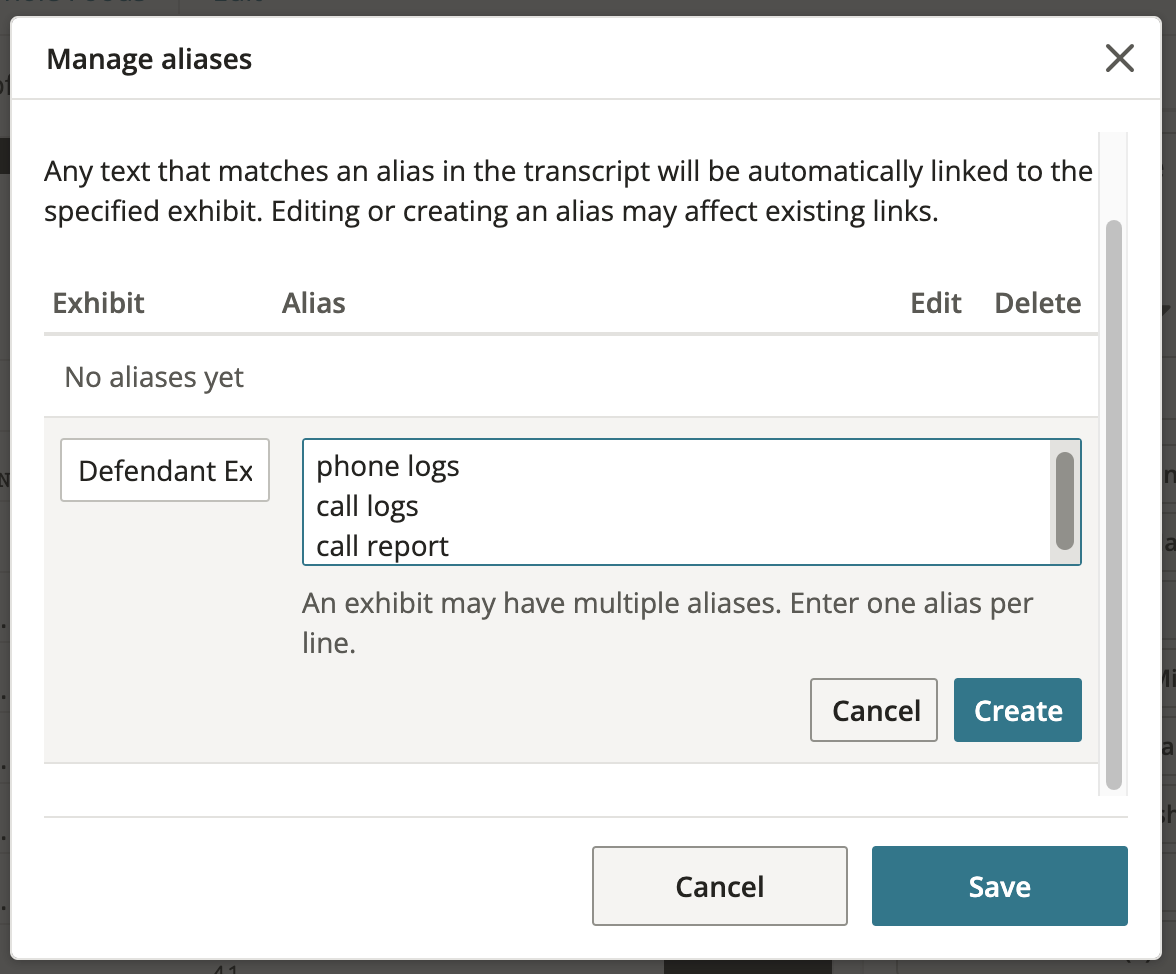Click the alias text area scrollbar thumb

click(1064, 501)
